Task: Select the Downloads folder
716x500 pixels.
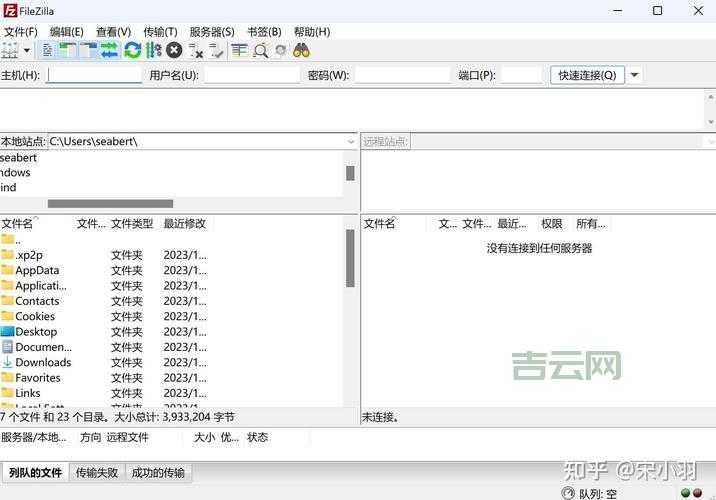Action: click(36, 363)
